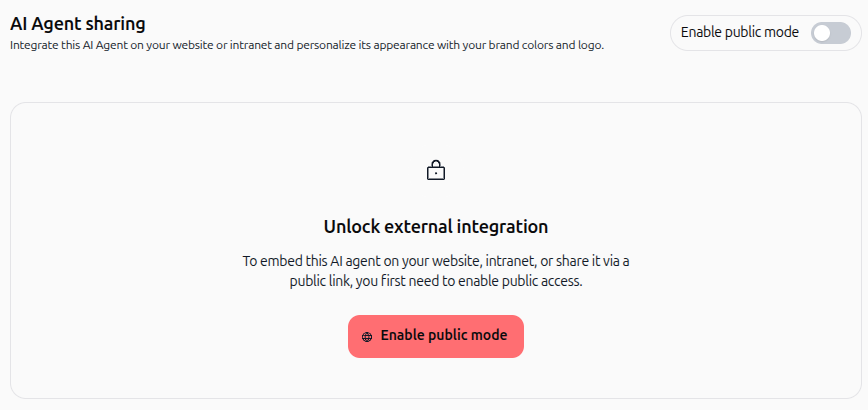Click the globe icon inside the red button

(367, 336)
